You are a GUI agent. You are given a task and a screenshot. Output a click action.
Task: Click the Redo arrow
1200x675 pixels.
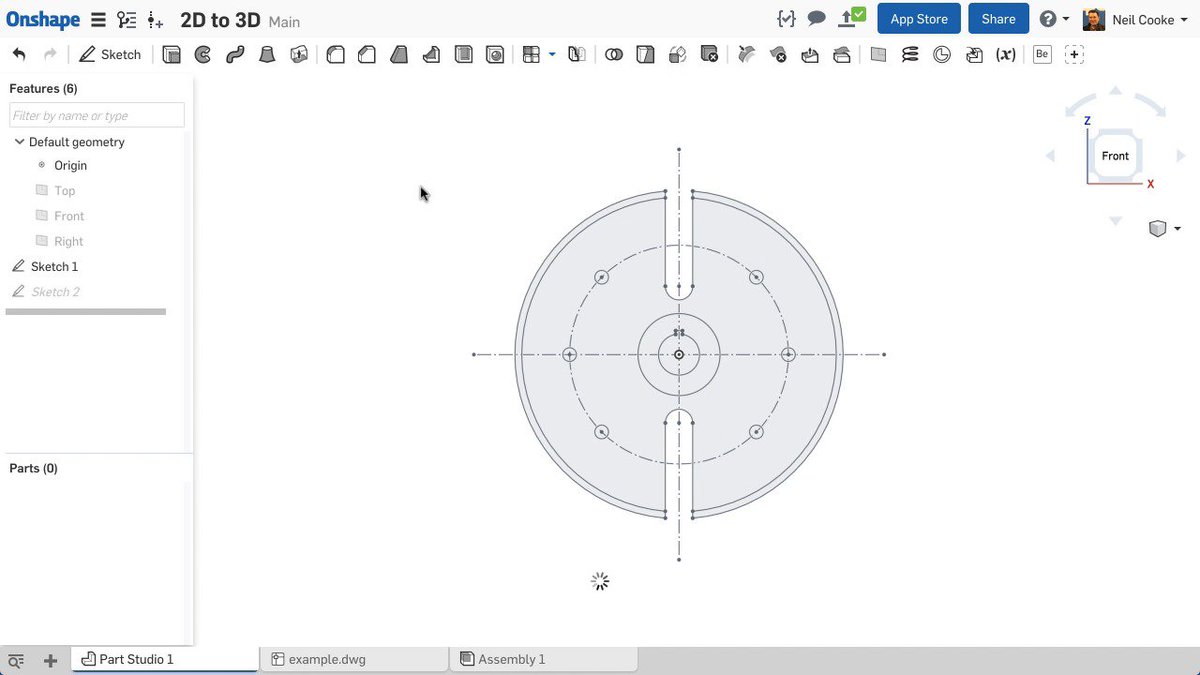point(50,54)
